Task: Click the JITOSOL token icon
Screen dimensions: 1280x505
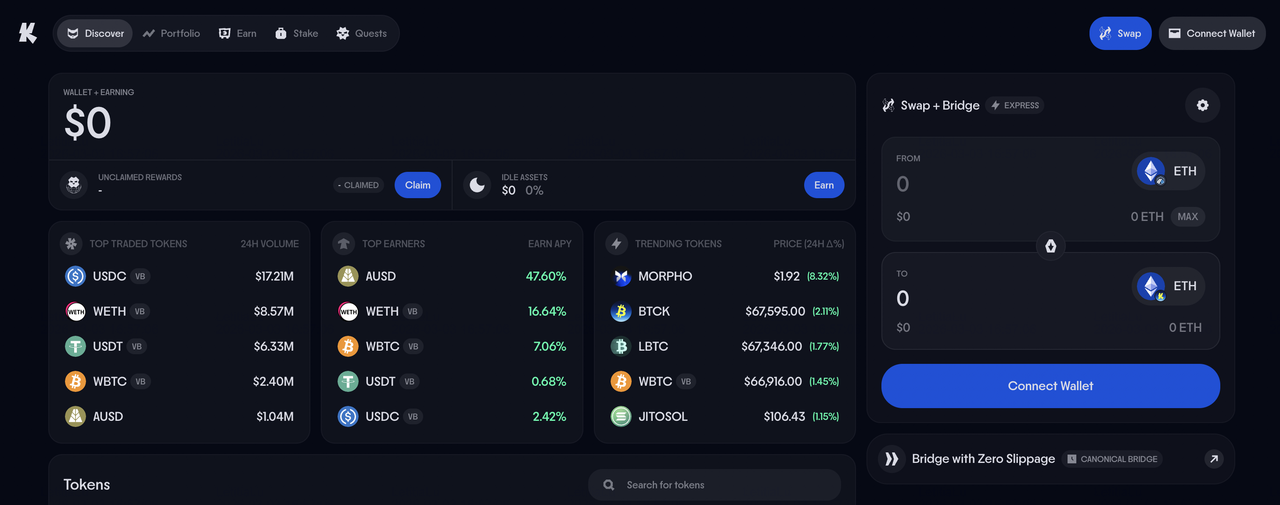Action: [x=621, y=416]
